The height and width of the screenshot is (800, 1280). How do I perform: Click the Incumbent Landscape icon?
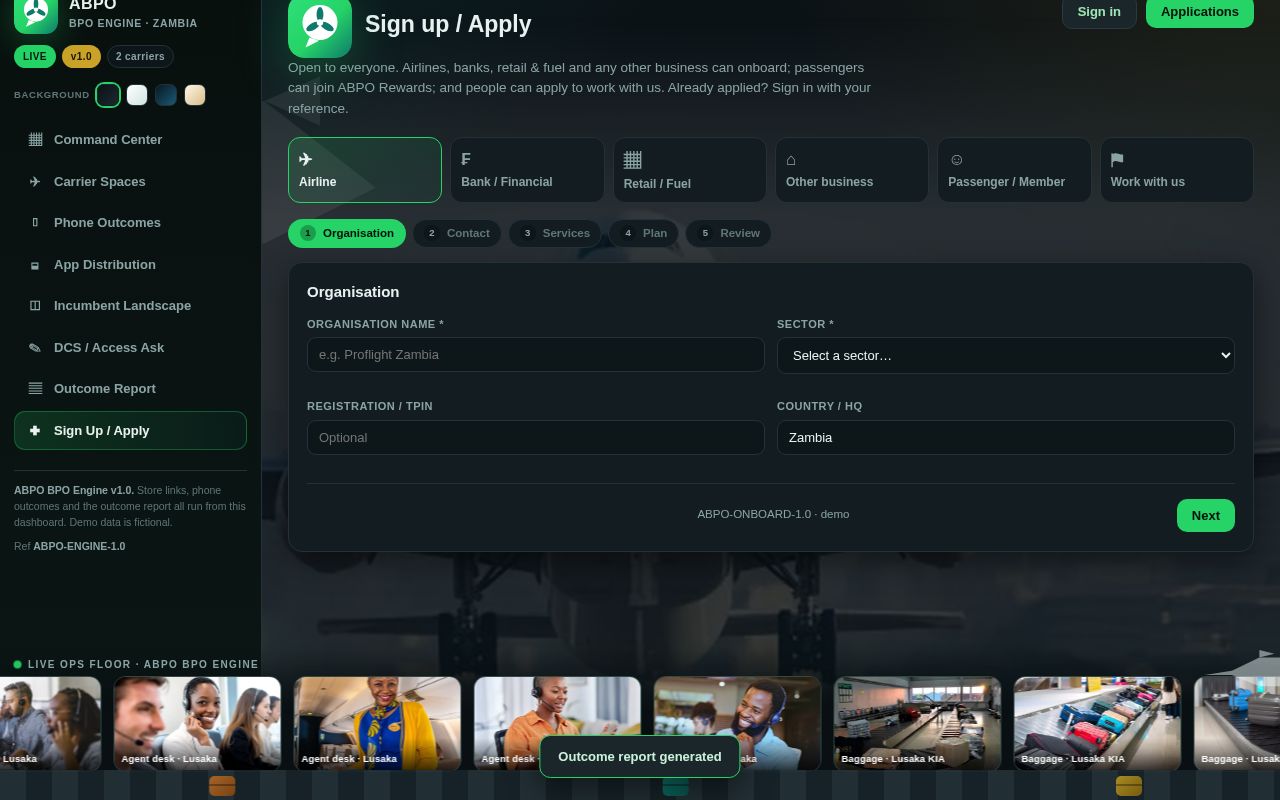point(35,305)
